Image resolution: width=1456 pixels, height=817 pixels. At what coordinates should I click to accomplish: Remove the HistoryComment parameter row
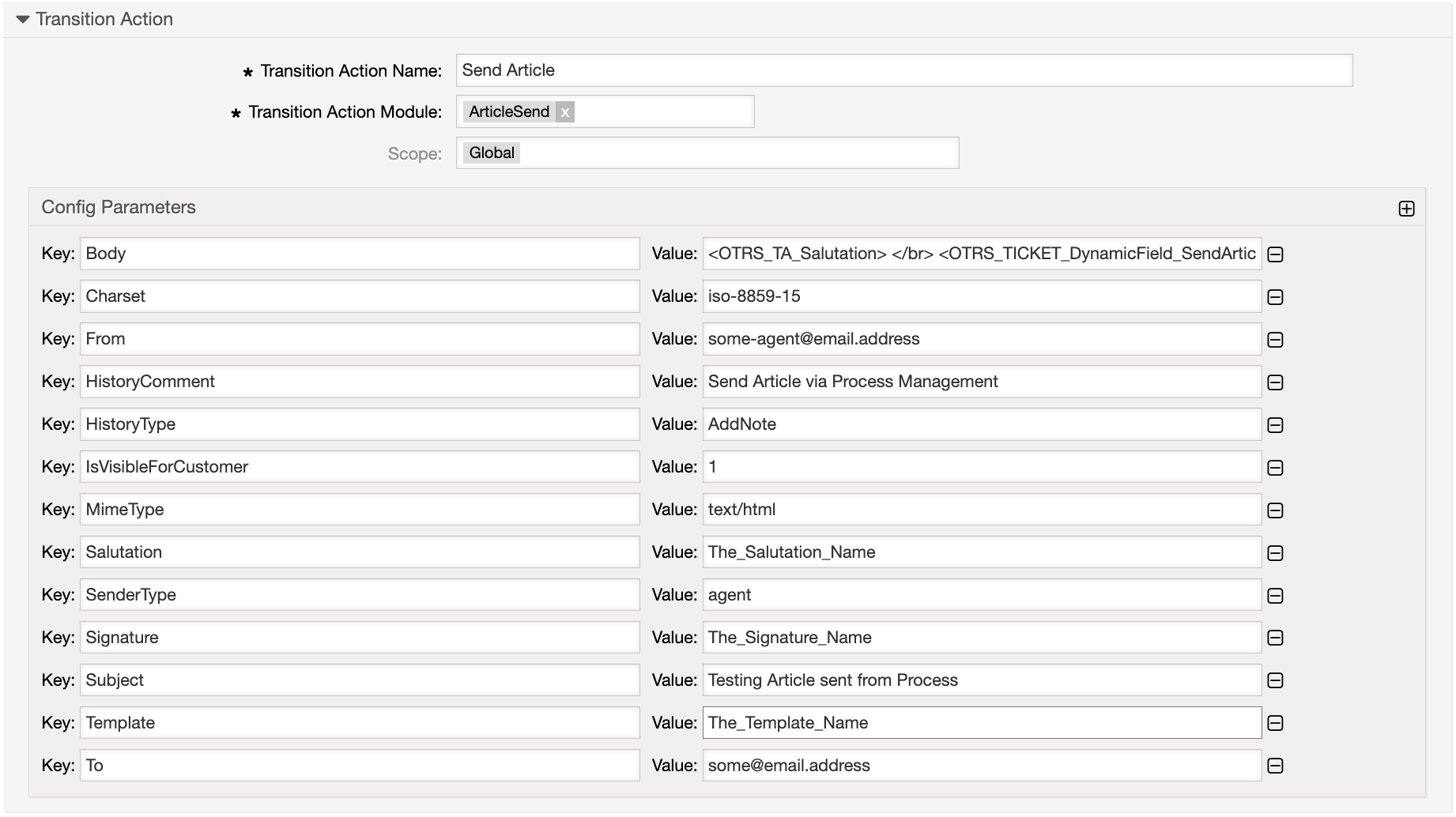[x=1274, y=382]
